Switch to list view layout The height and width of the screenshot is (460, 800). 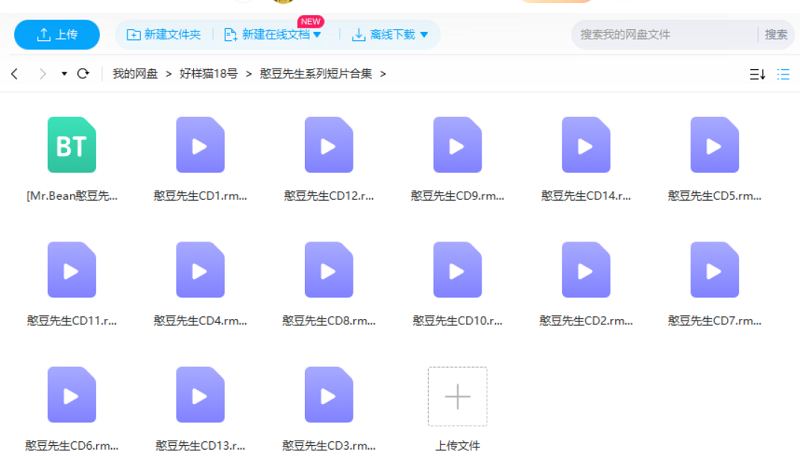coord(784,74)
